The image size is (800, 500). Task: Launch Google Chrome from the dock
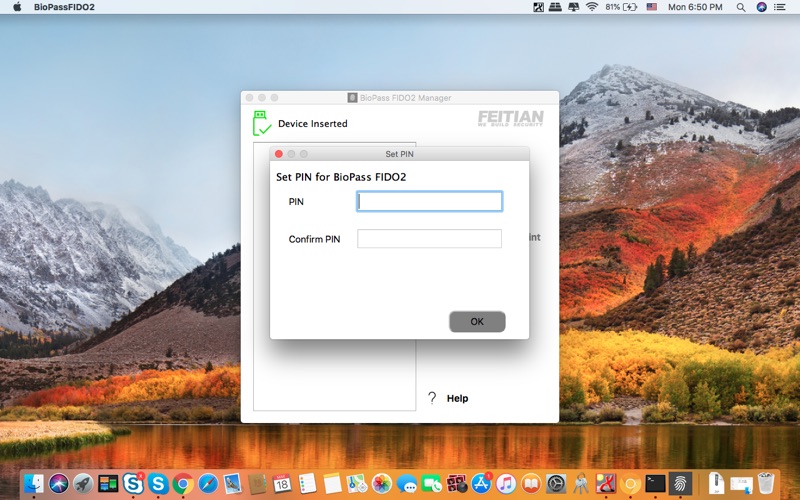click(x=183, y=483)
